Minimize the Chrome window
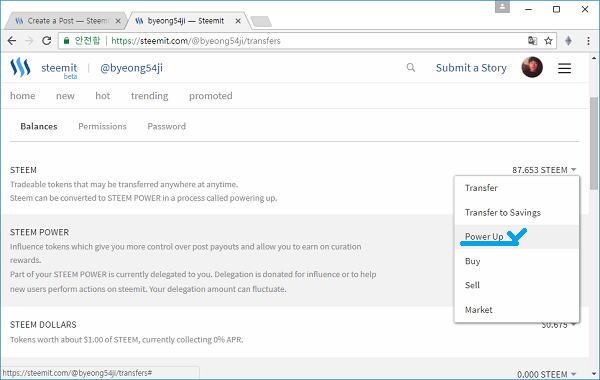This screenshot has width=600, height=380. pyautogui.click(x=528, y=9)
